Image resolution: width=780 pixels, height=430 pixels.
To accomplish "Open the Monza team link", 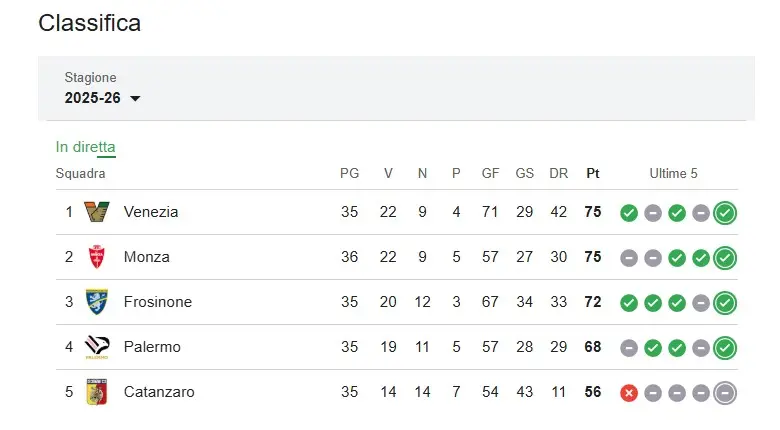I will point(146,257).
